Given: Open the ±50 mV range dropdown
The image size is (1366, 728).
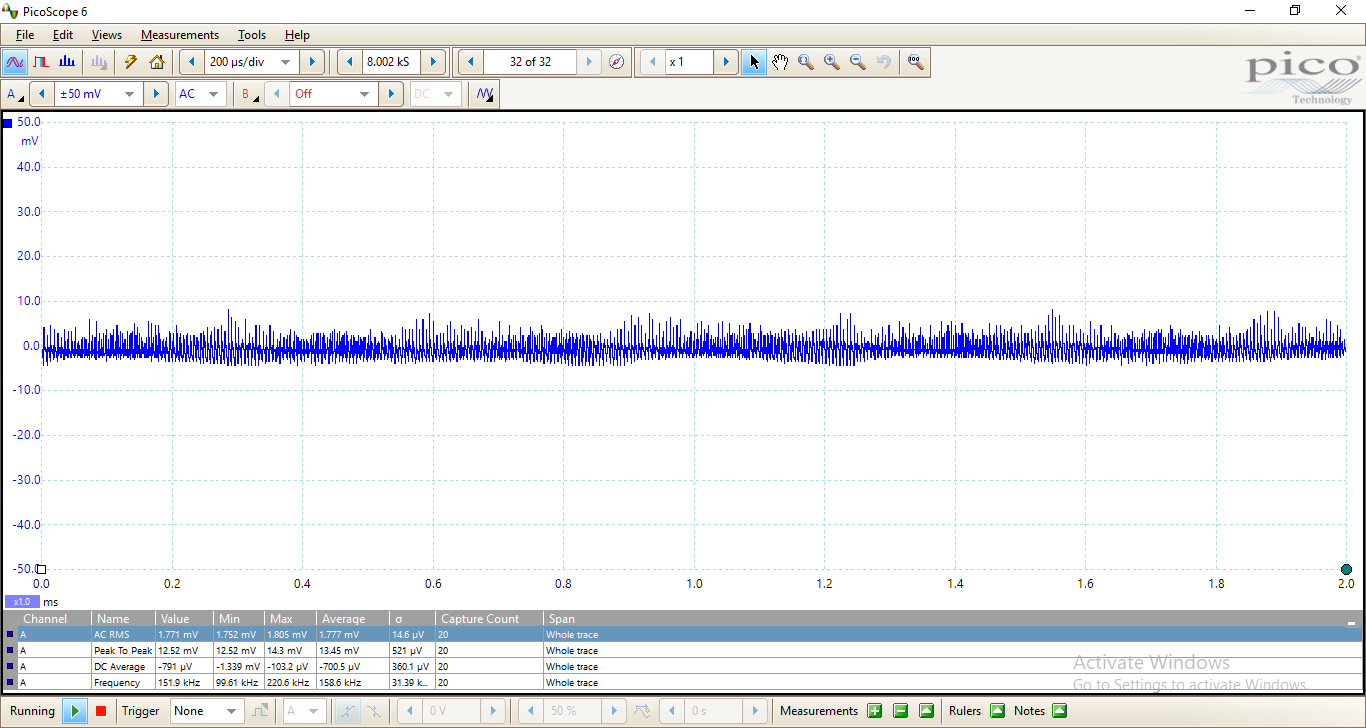Looking at the screenshot, I should (x=129, y=94).
